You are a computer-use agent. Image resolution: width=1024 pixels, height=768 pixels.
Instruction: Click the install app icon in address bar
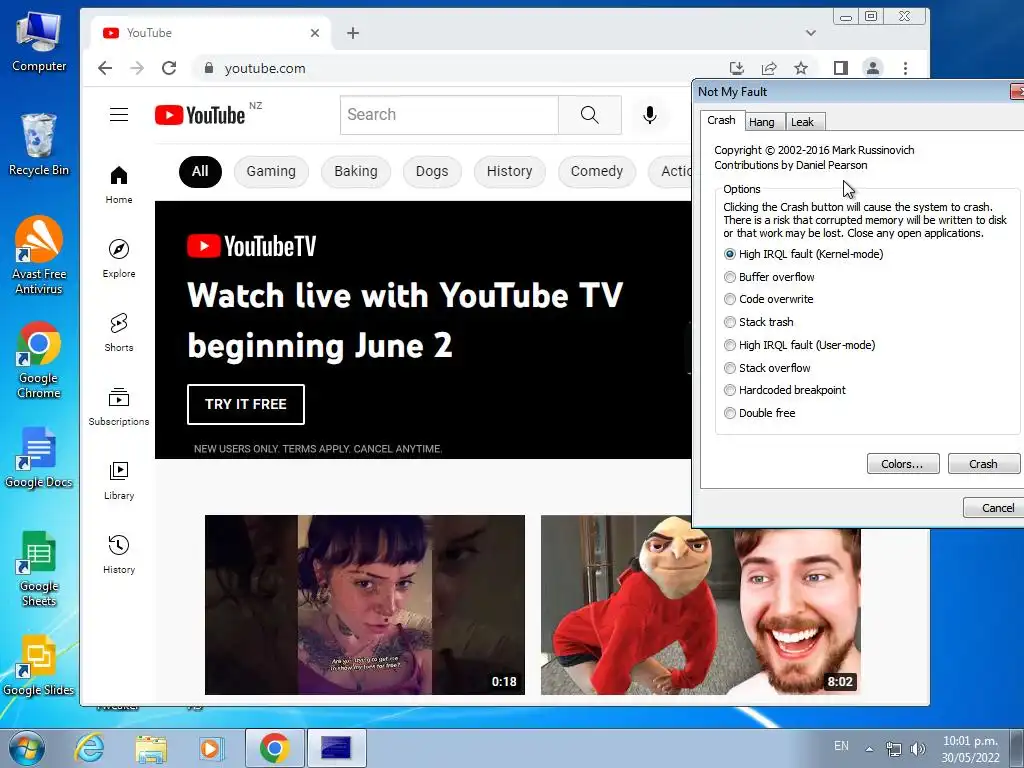pos(737,68)
